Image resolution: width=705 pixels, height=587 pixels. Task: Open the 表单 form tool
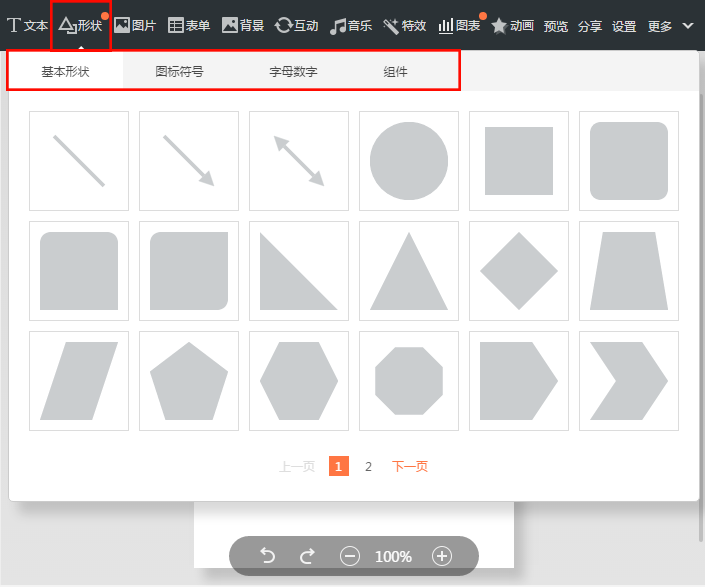click(x=189, y=26)
